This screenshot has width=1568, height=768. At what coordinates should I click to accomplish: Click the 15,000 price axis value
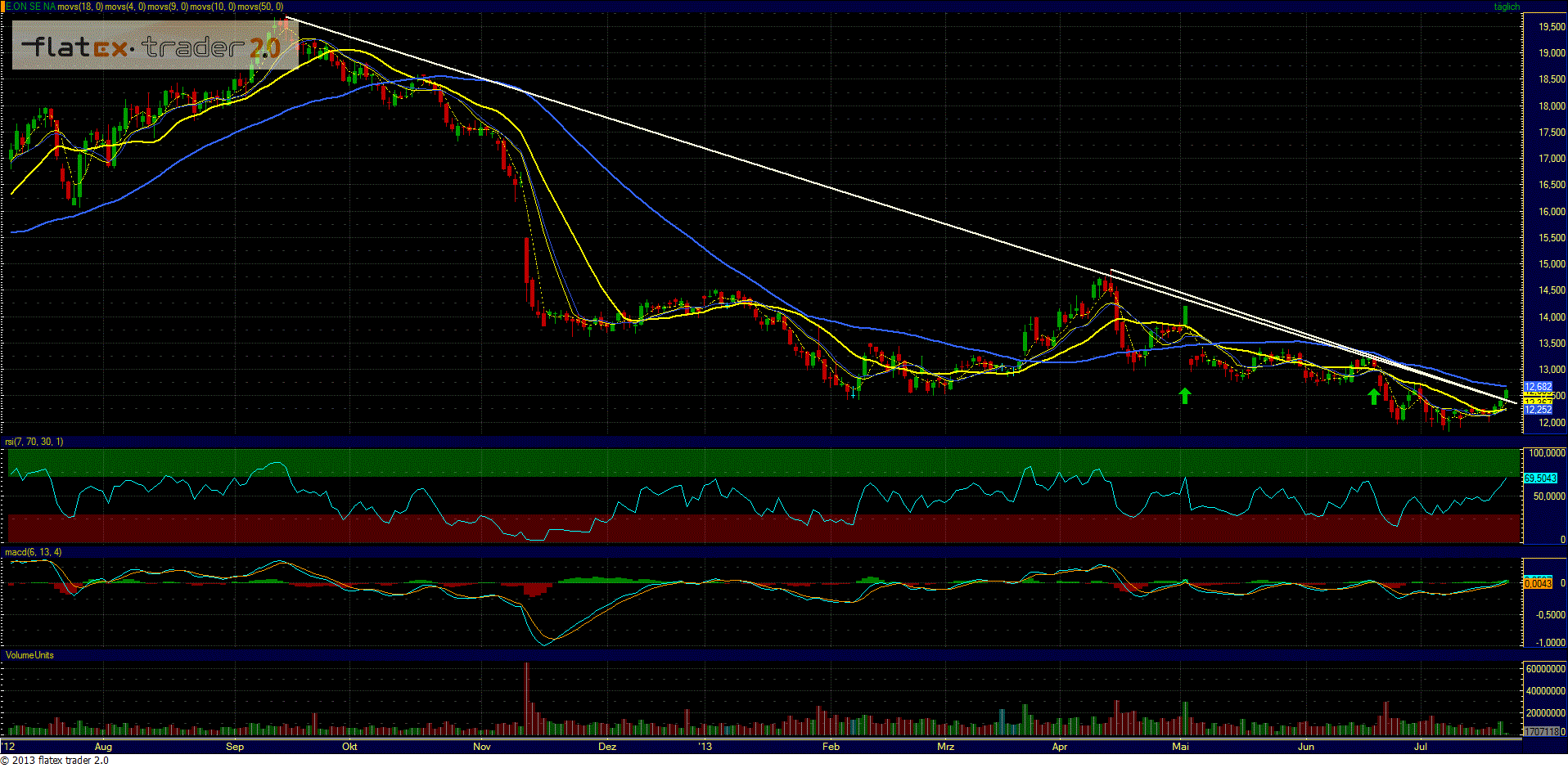[x=1552, y=264]
